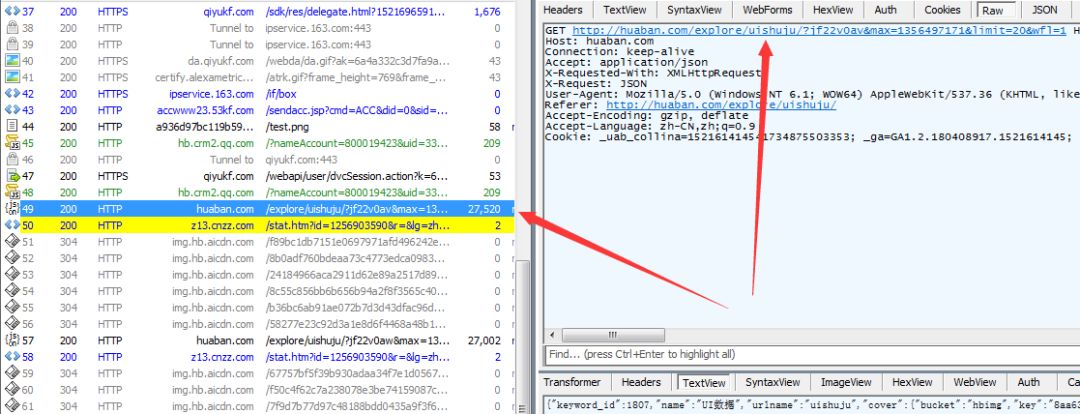Click the script icon of session 45
Screen dimensions: 1080x414
point(12,143)
